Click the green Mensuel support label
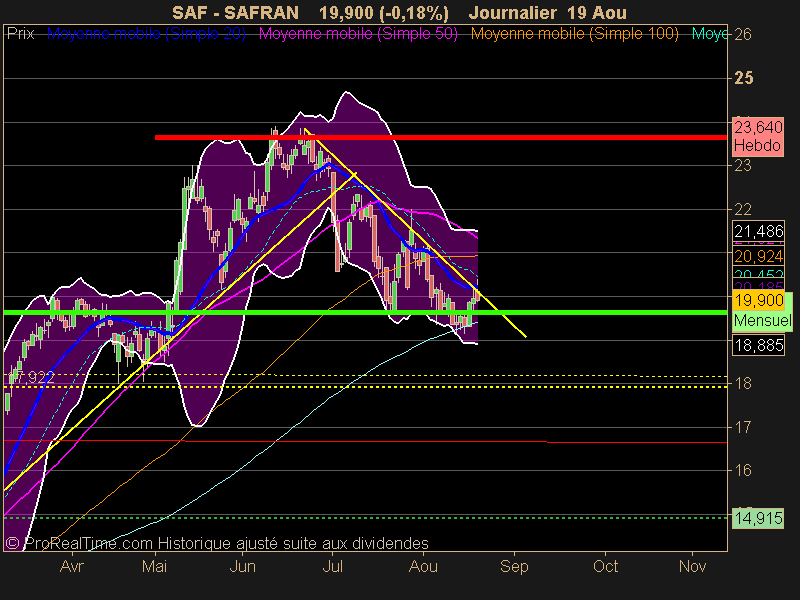Image resolution: width=800 pixels, height=600 pixels. coord(763,320)
